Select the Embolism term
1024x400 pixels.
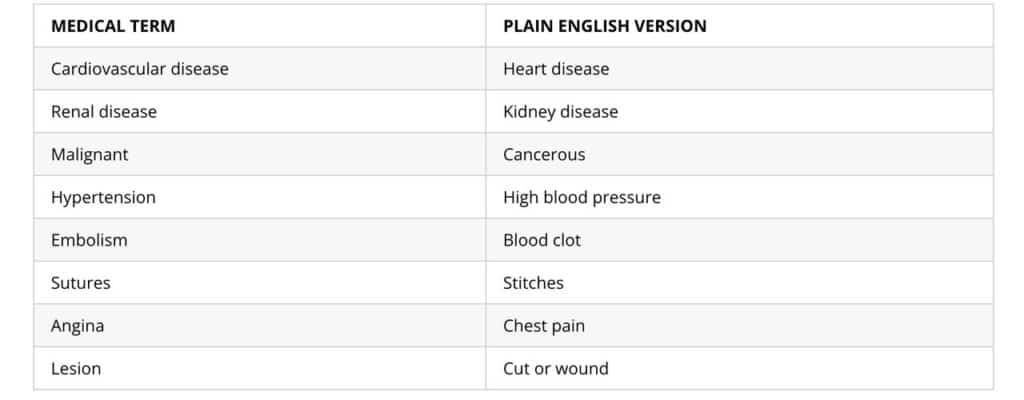pos(89,240)
